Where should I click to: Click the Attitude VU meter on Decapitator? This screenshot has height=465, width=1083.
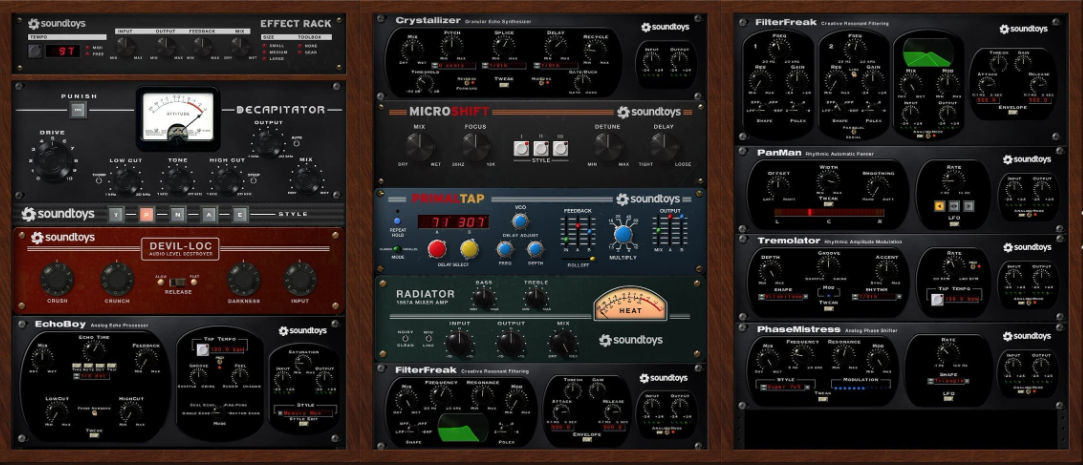point(178,117)
